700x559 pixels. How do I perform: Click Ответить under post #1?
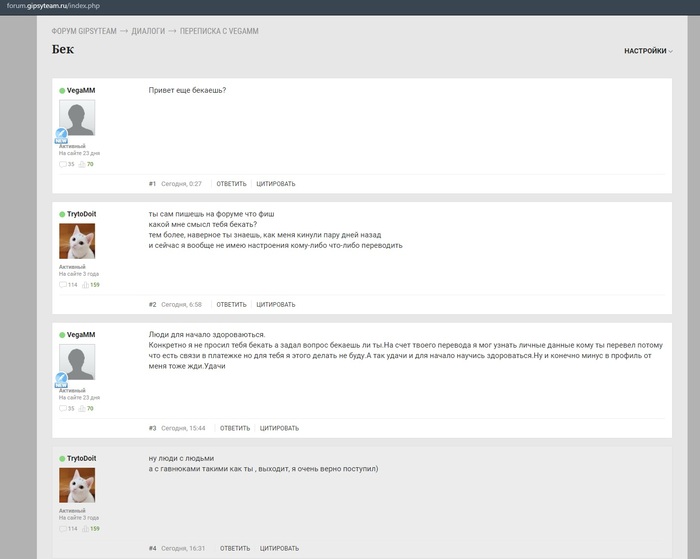(231, 184)
